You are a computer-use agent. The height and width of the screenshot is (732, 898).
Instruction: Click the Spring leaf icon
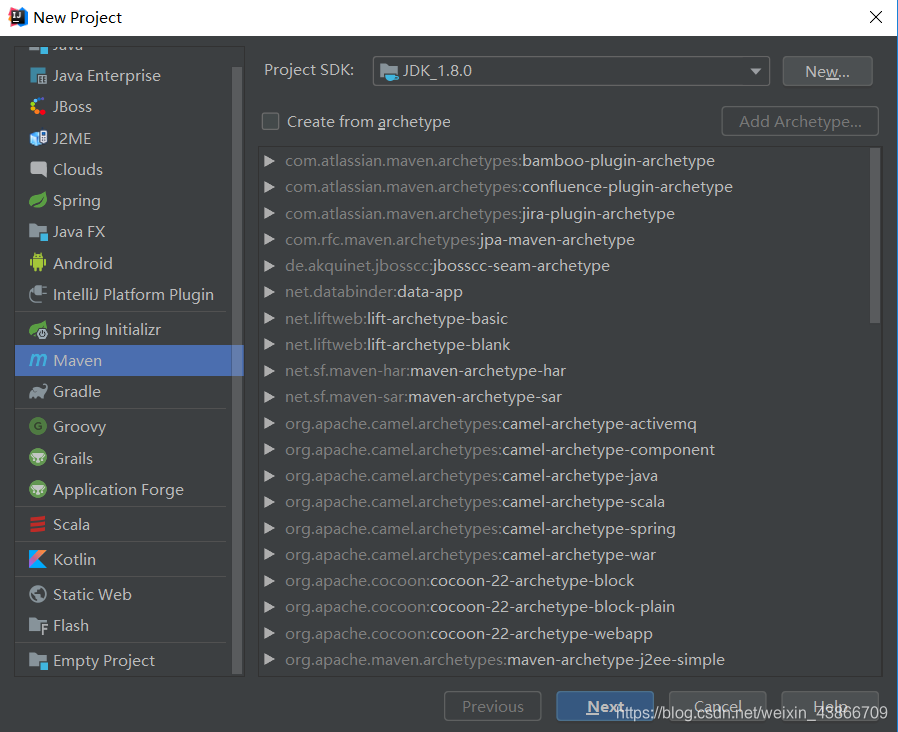click(38, 200)
